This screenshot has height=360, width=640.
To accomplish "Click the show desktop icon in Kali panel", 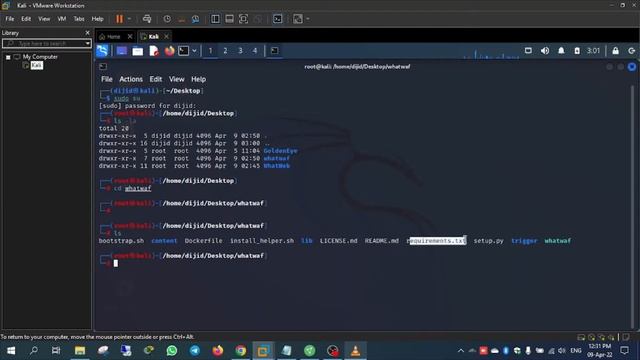I will [x=122, y=51].
